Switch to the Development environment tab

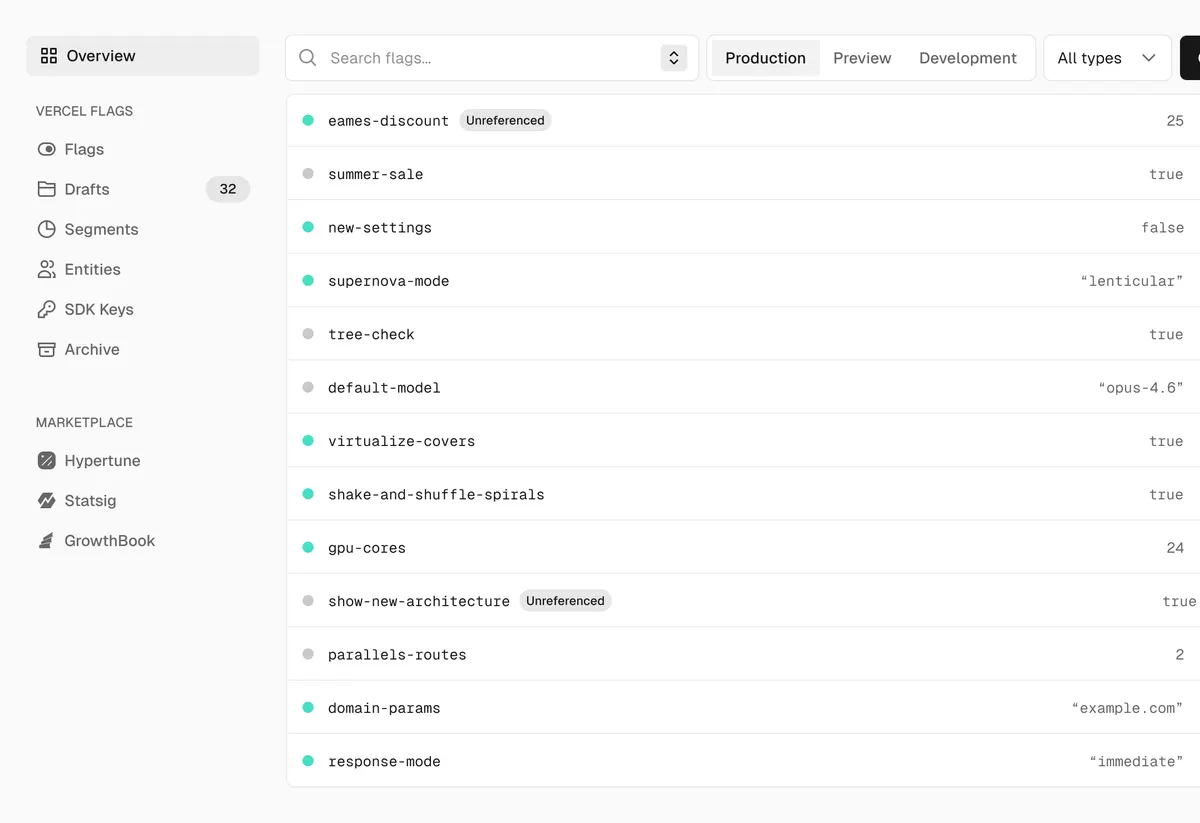click(968, 58)
